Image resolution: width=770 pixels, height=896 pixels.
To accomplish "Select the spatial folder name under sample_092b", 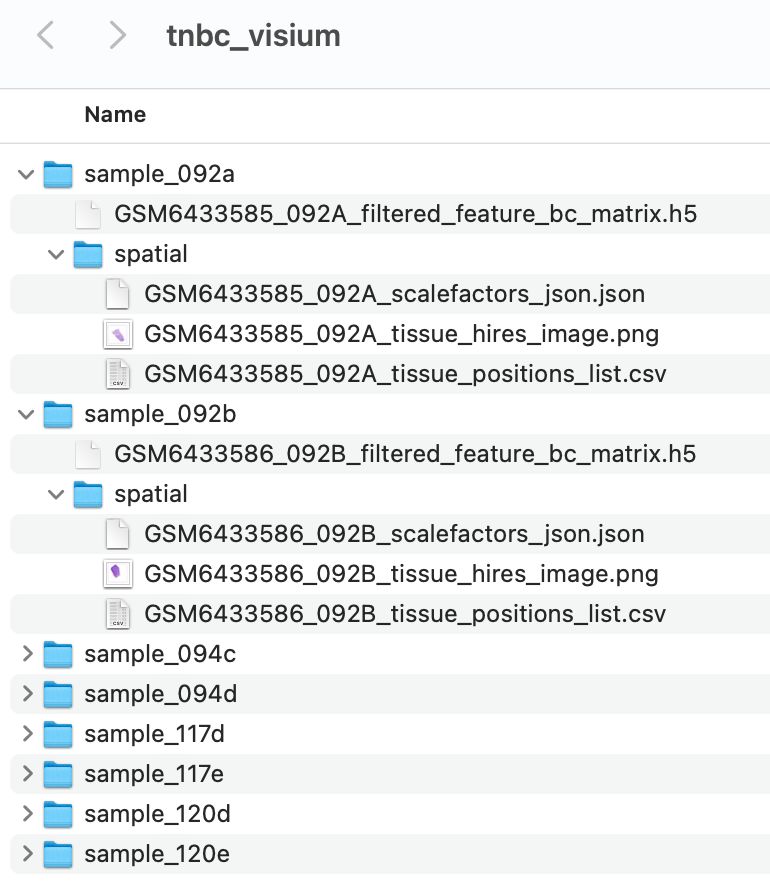I will (x=151, y=494).
